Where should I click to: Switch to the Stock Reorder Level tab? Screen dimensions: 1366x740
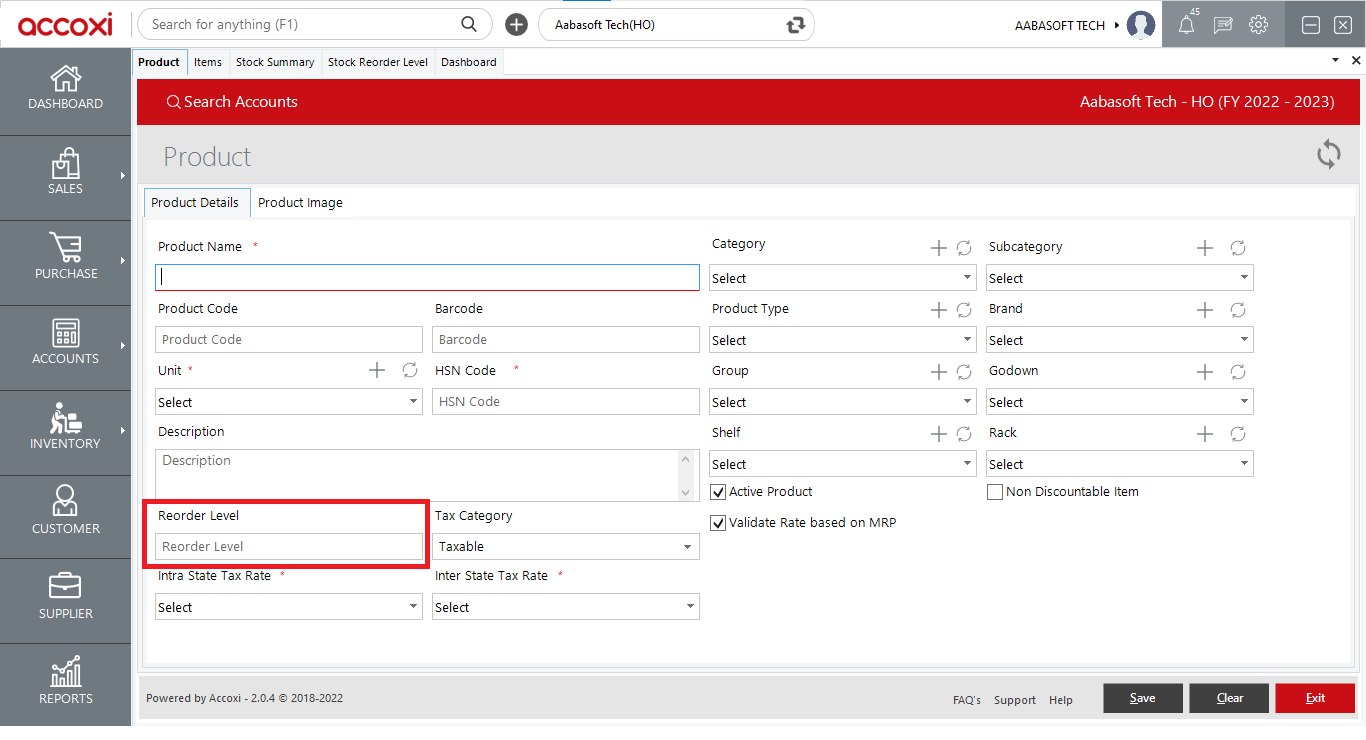(x=378, y=62)
